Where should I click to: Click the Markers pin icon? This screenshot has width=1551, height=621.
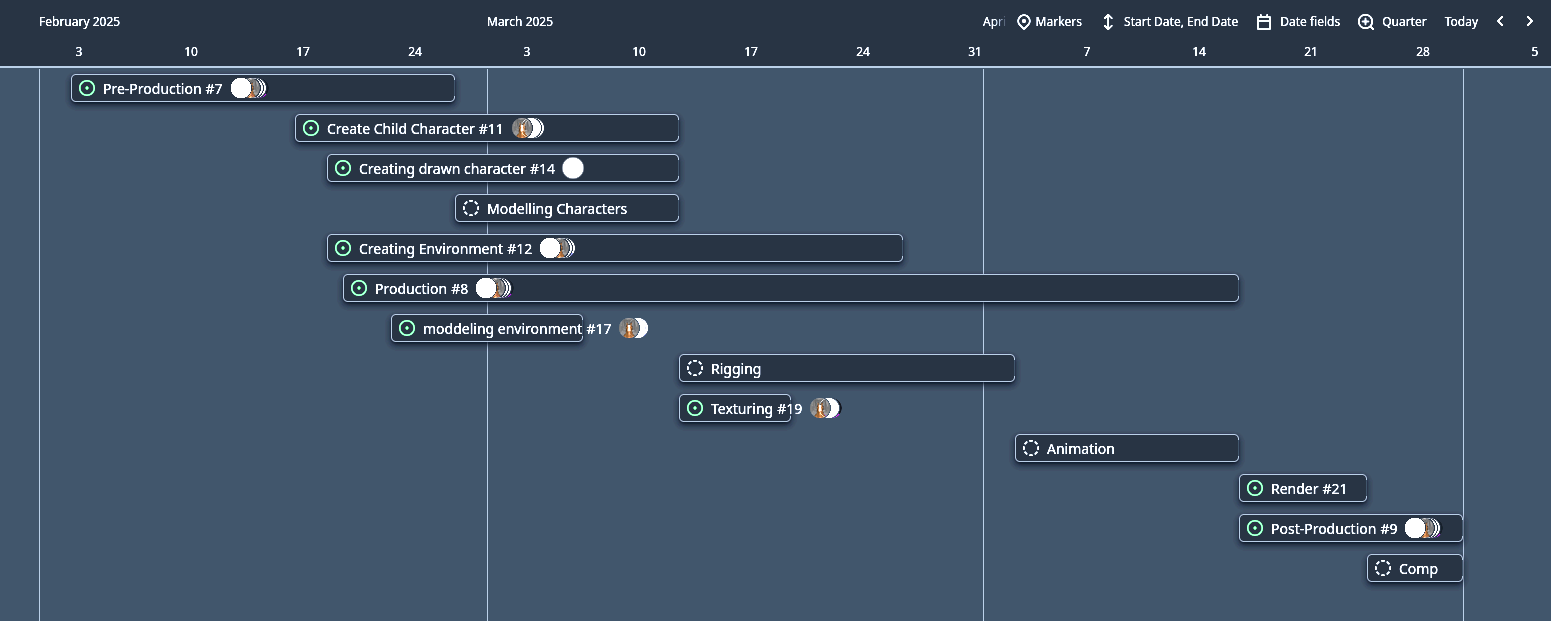1023,22
